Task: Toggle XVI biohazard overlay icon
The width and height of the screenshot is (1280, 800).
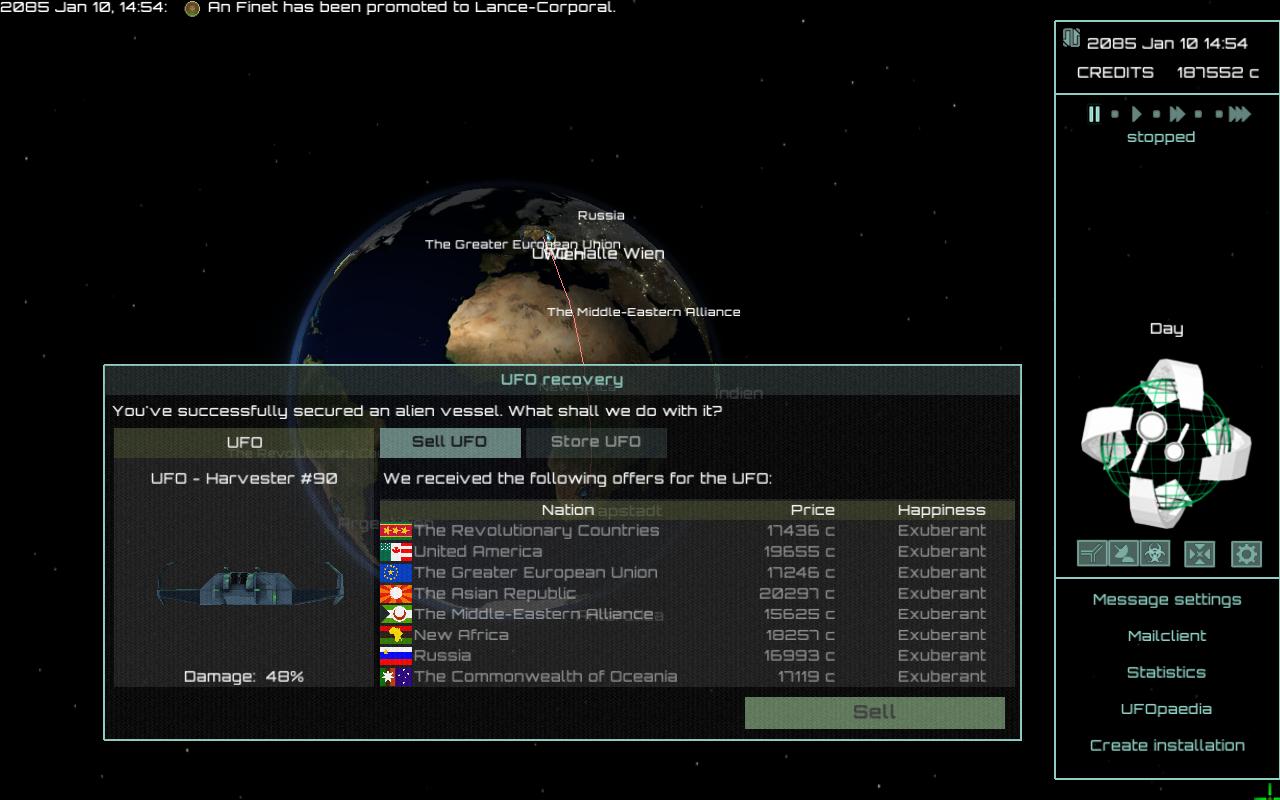Action: (1155, 553)
